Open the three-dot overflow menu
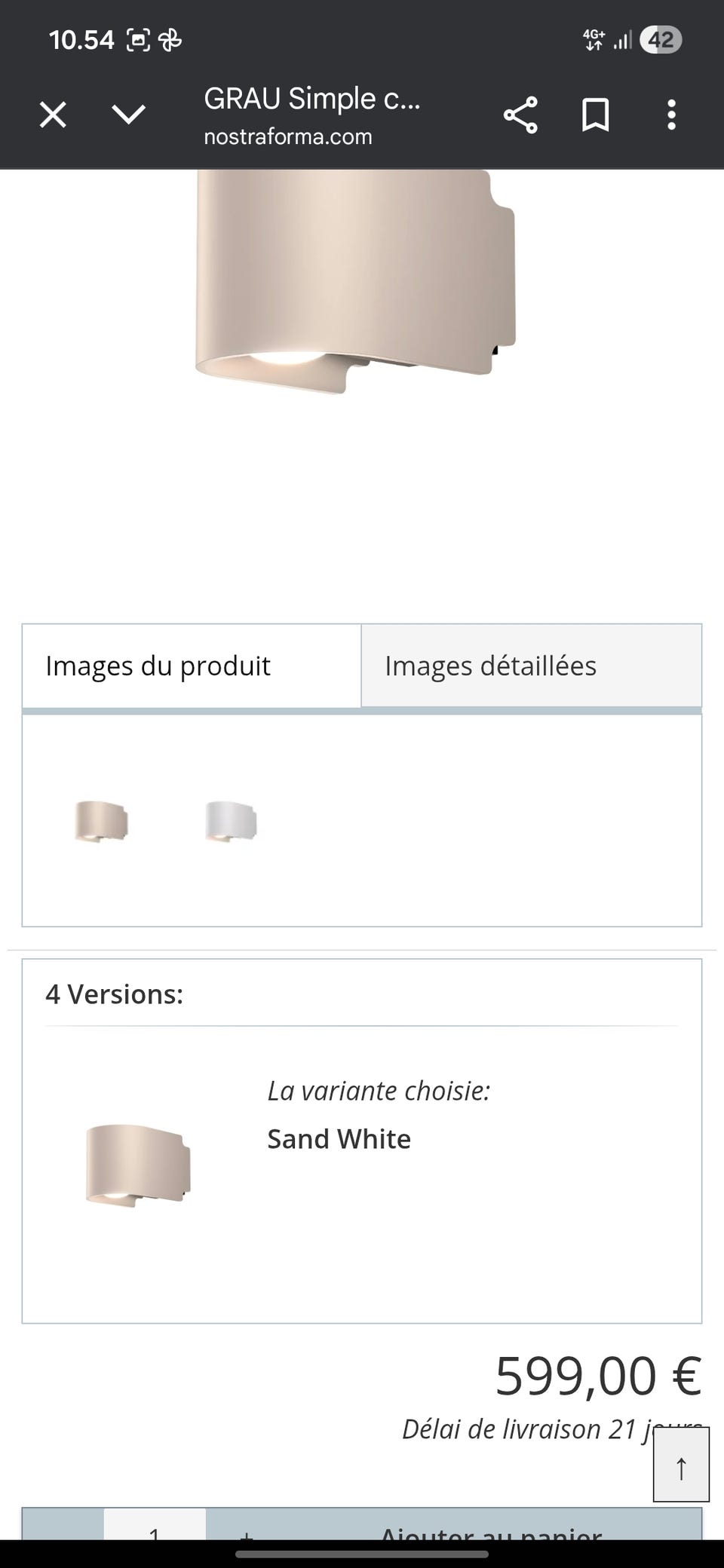Screen dimensions: 724x1568 point(671,115)
